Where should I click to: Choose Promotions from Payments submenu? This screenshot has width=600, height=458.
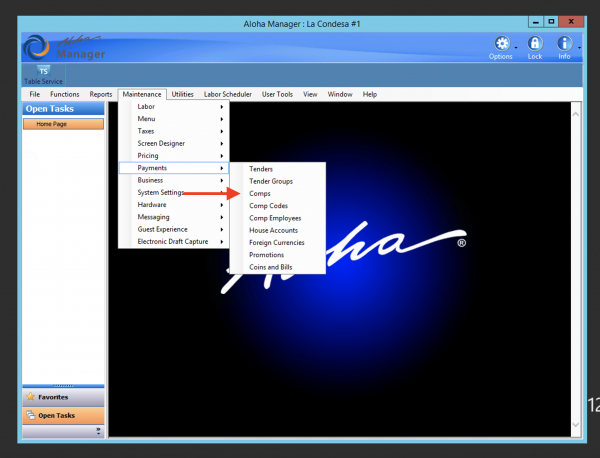click(x=278, y=254)
